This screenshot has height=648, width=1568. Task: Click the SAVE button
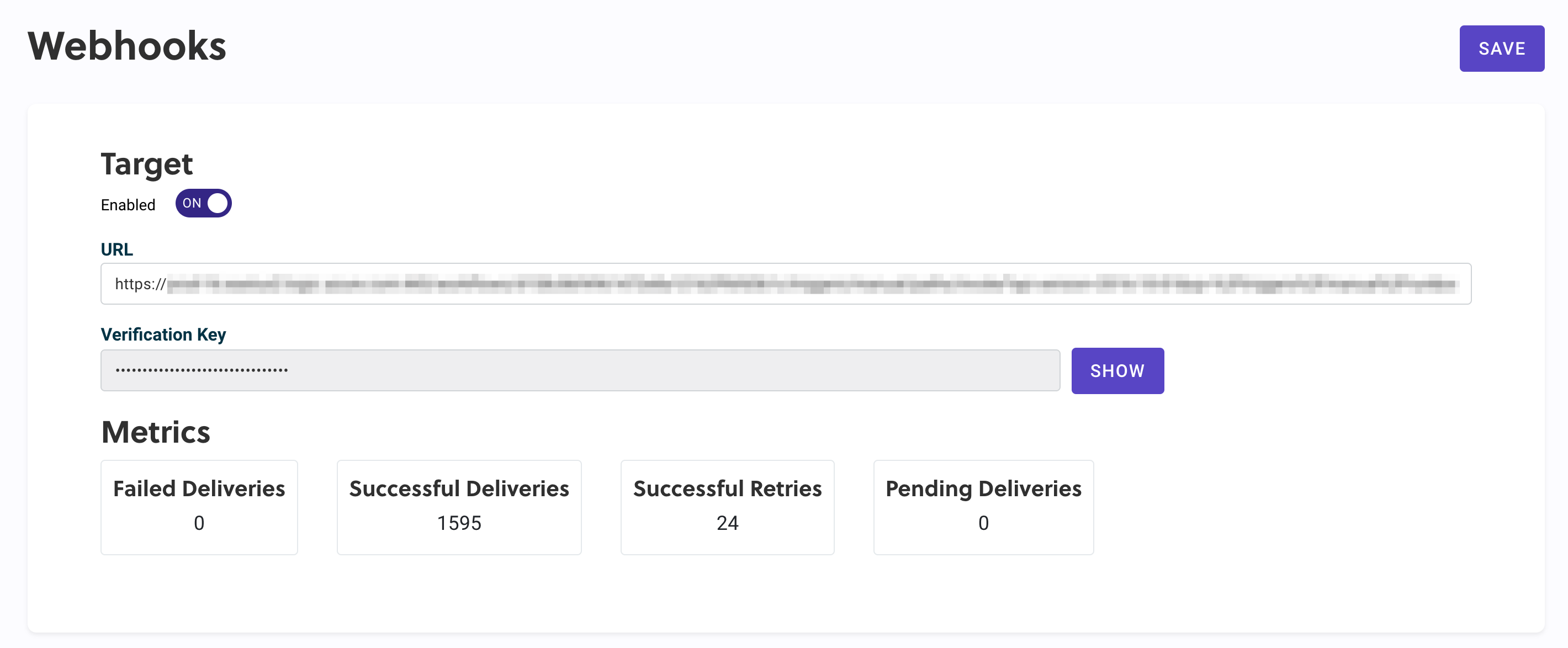[1501, 48]
